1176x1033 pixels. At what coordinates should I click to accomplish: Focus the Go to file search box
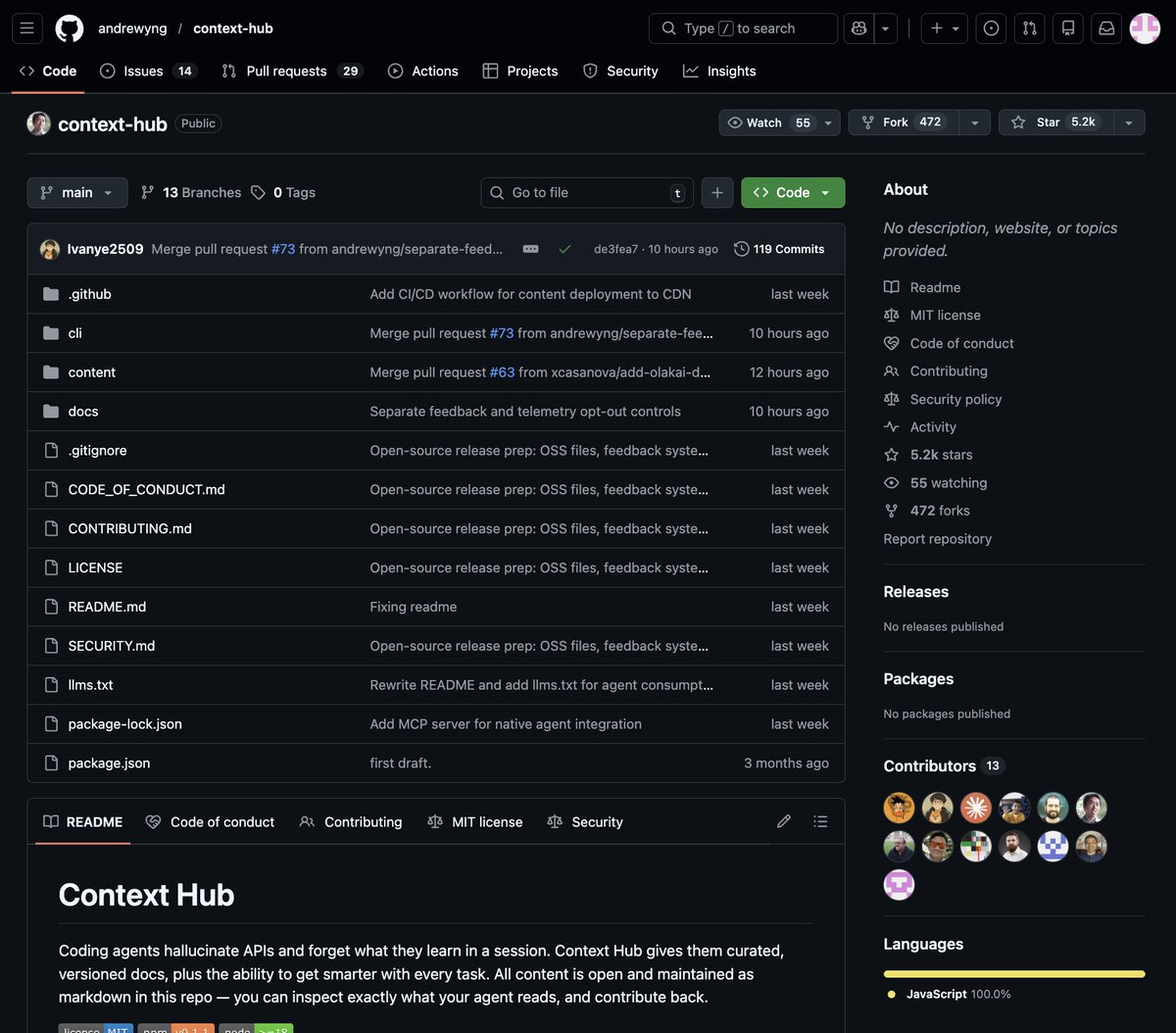[x=587, y=192]
